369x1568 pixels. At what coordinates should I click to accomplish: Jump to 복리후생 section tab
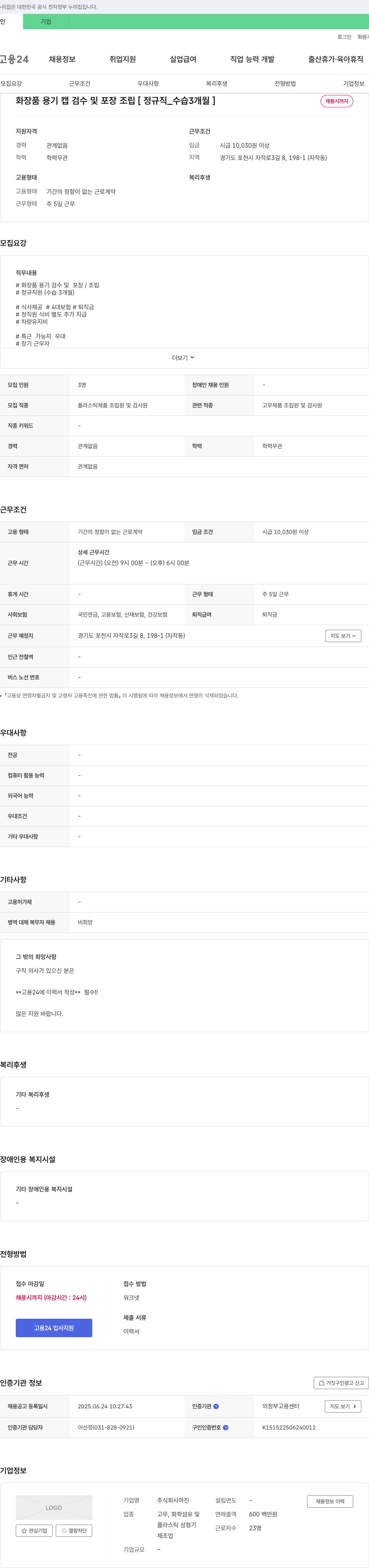[216, 83]
